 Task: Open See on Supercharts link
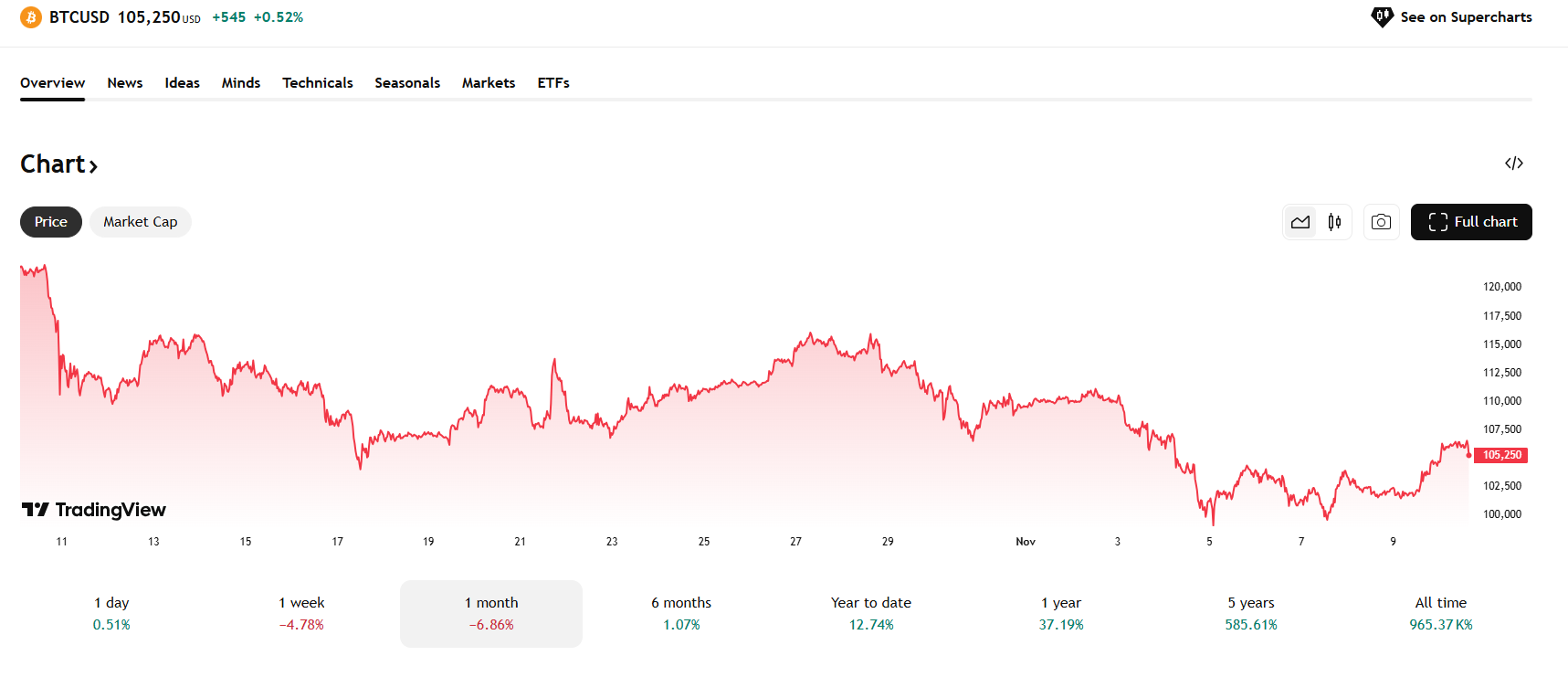pyautogui.click(x=1465, y=17)
